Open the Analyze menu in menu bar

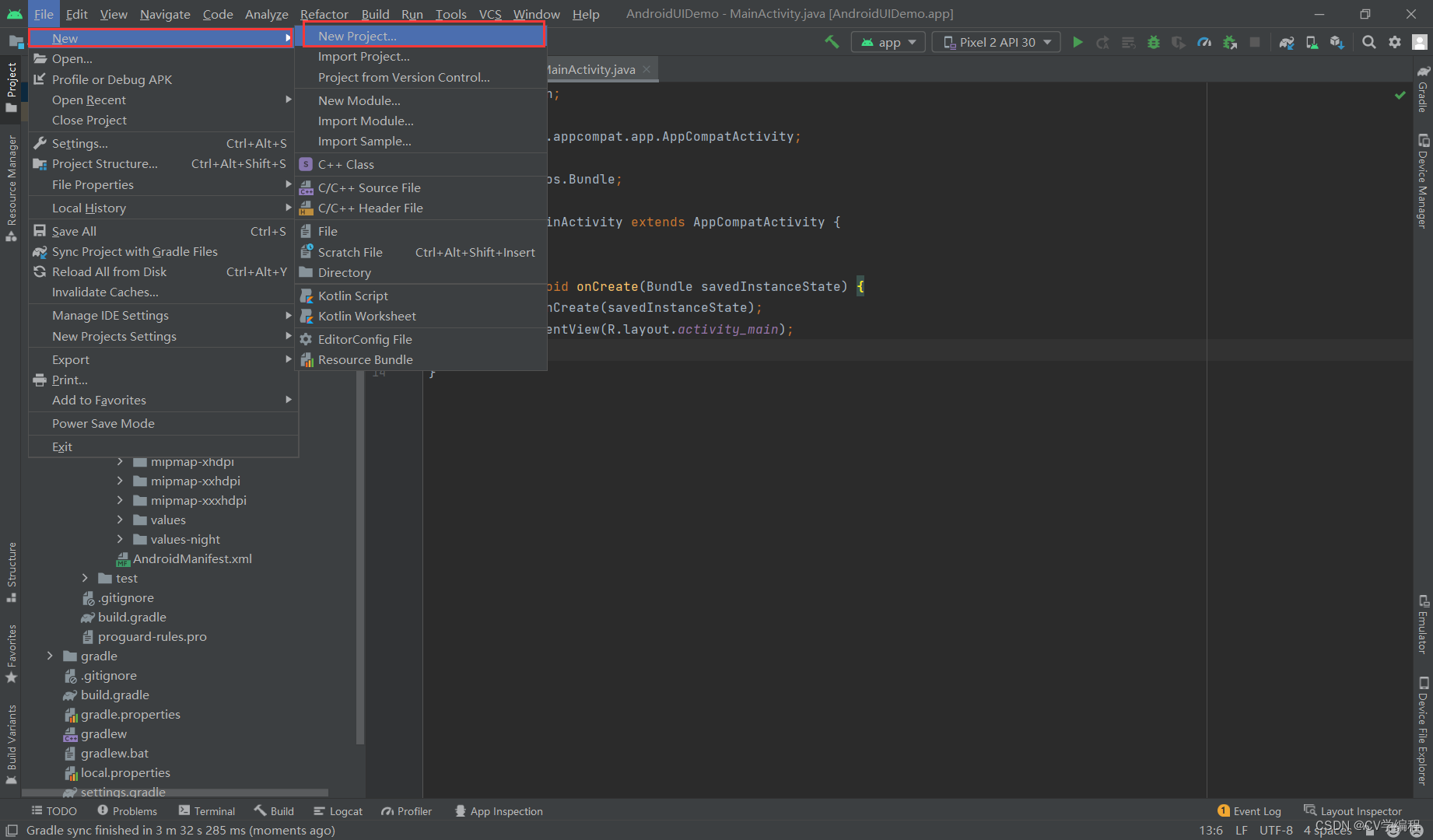pyautogui.click(x=266, y=14)
